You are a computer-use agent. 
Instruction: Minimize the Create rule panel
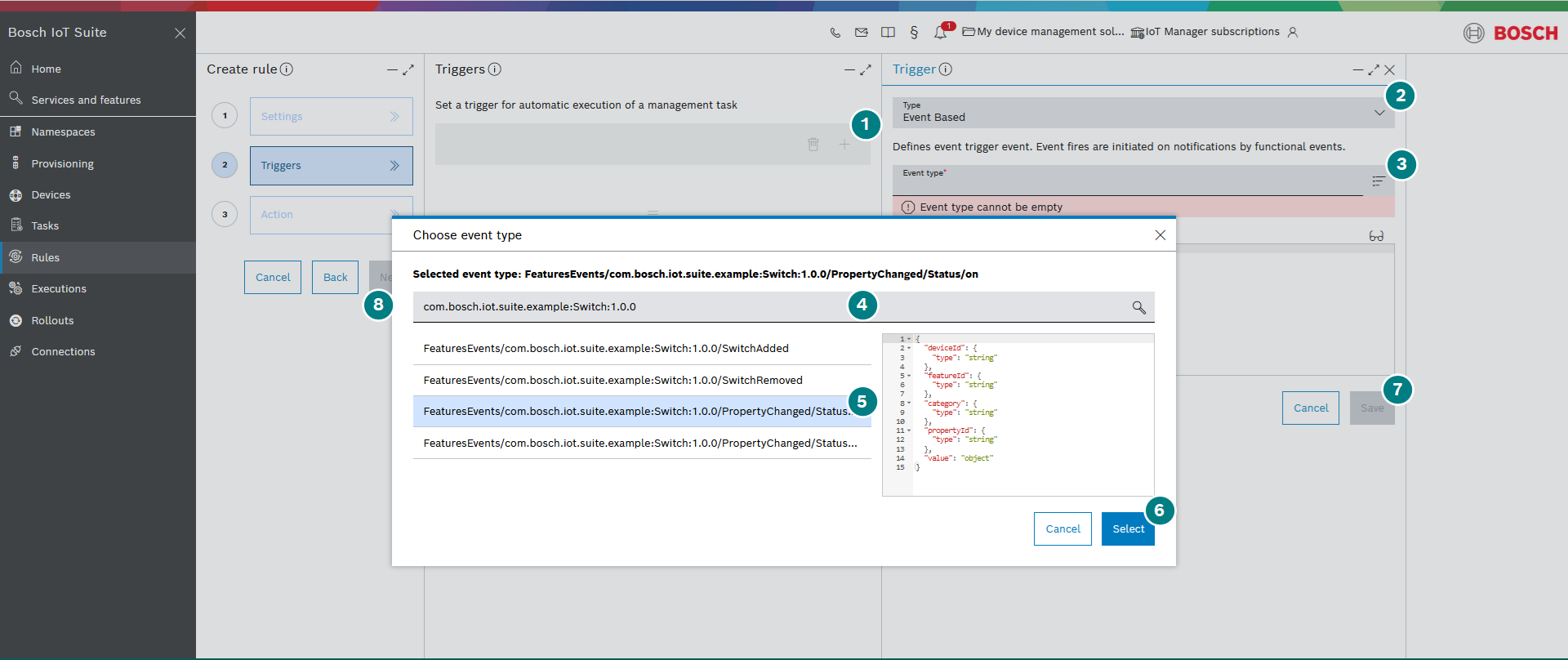pyautogui.click(x=392, y=70)
